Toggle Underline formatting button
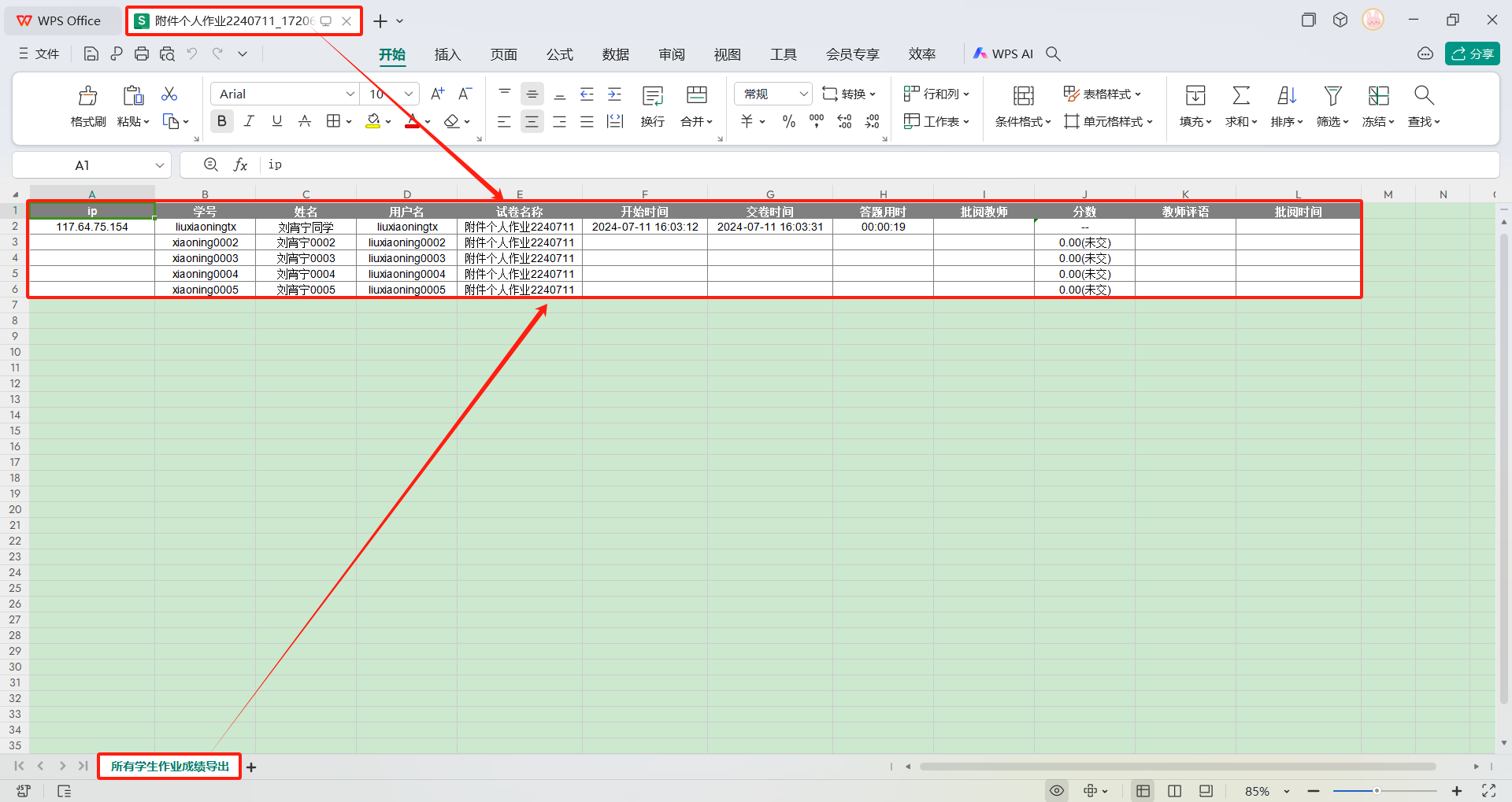The width and height of the screenshot is (1512, 802). 276,121
